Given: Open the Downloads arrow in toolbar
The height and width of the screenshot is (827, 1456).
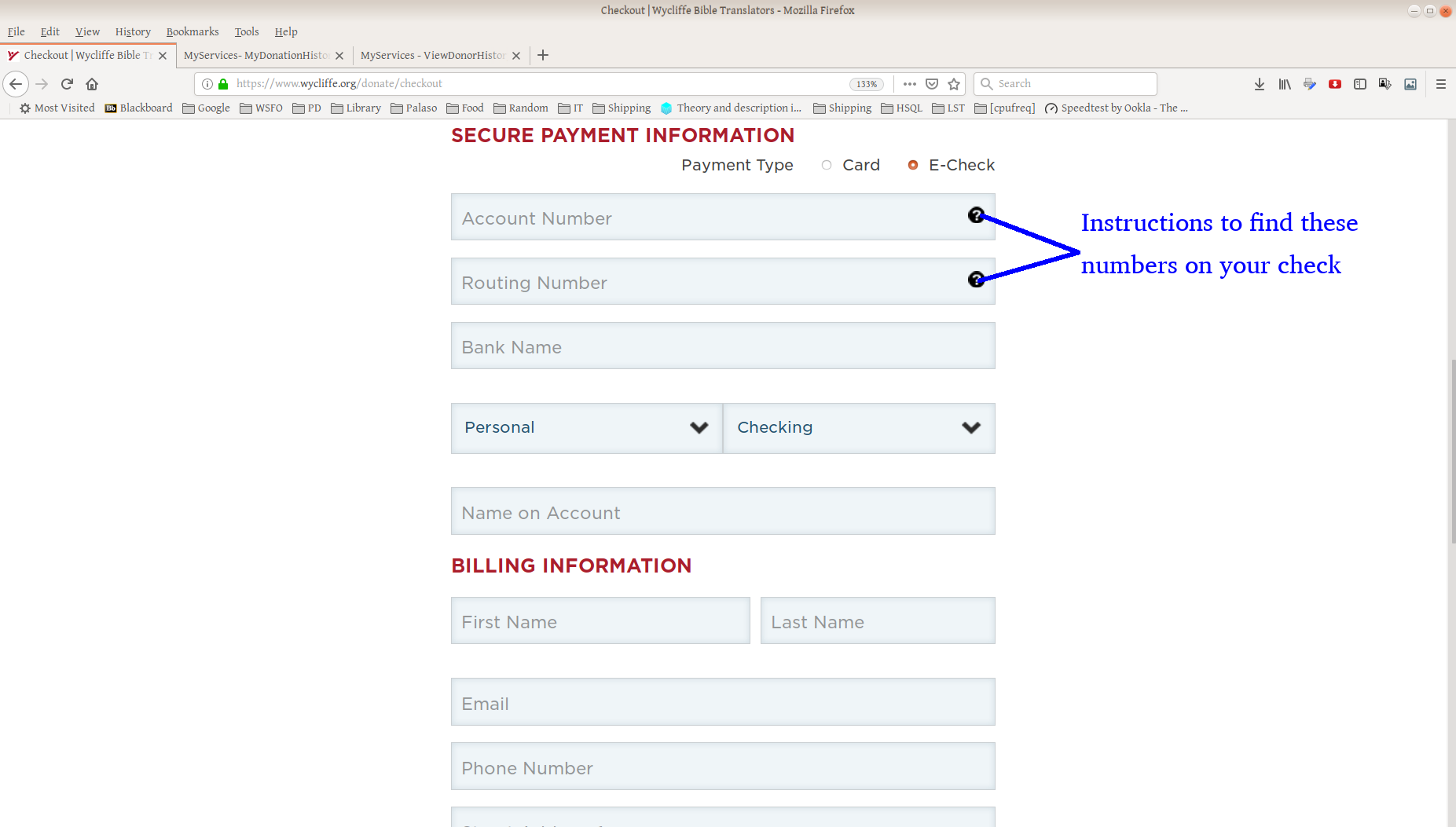Looking at the screenshot, I should pos(1260,84).
